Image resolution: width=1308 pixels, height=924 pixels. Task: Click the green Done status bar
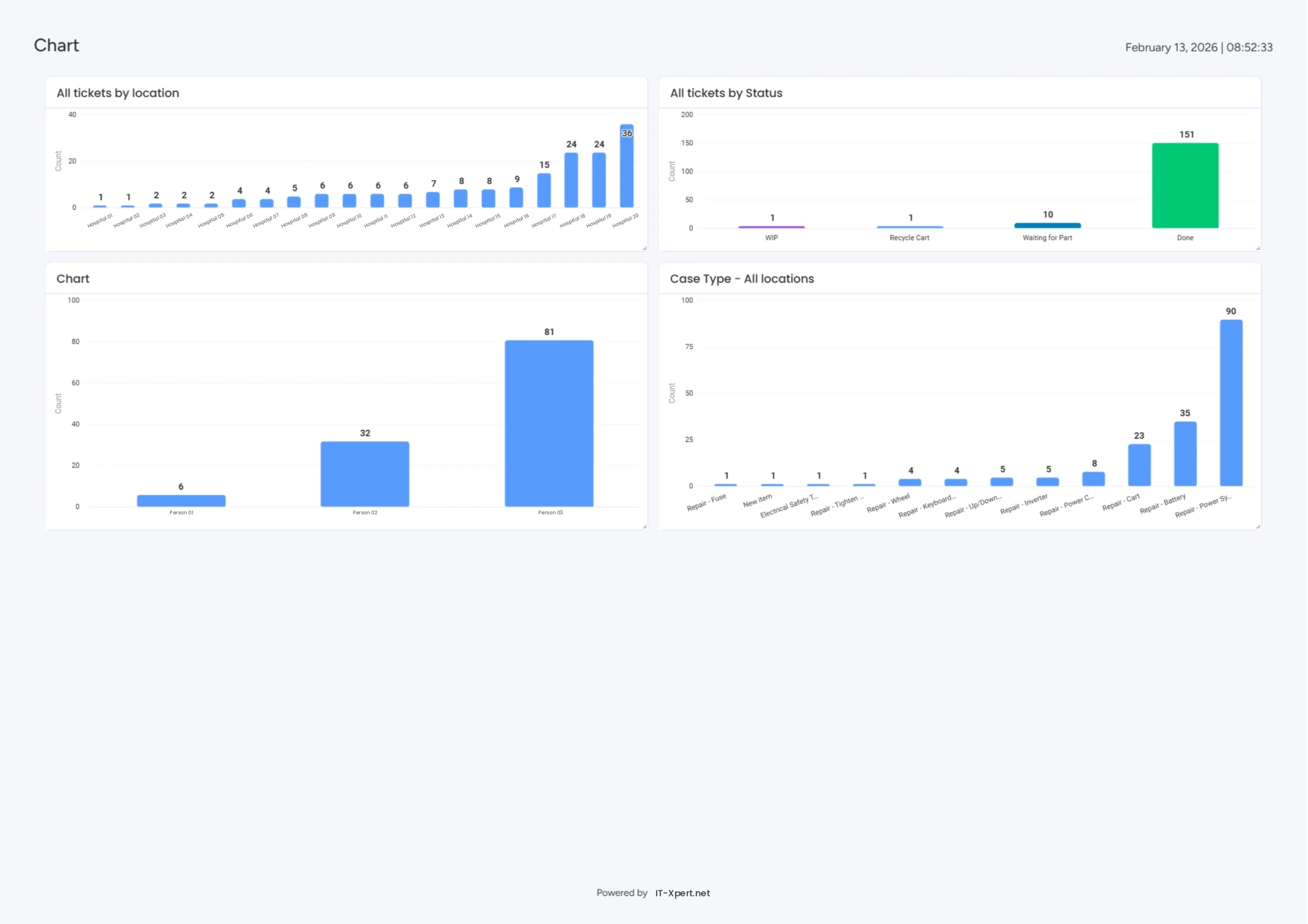[x=1185, y=186]
